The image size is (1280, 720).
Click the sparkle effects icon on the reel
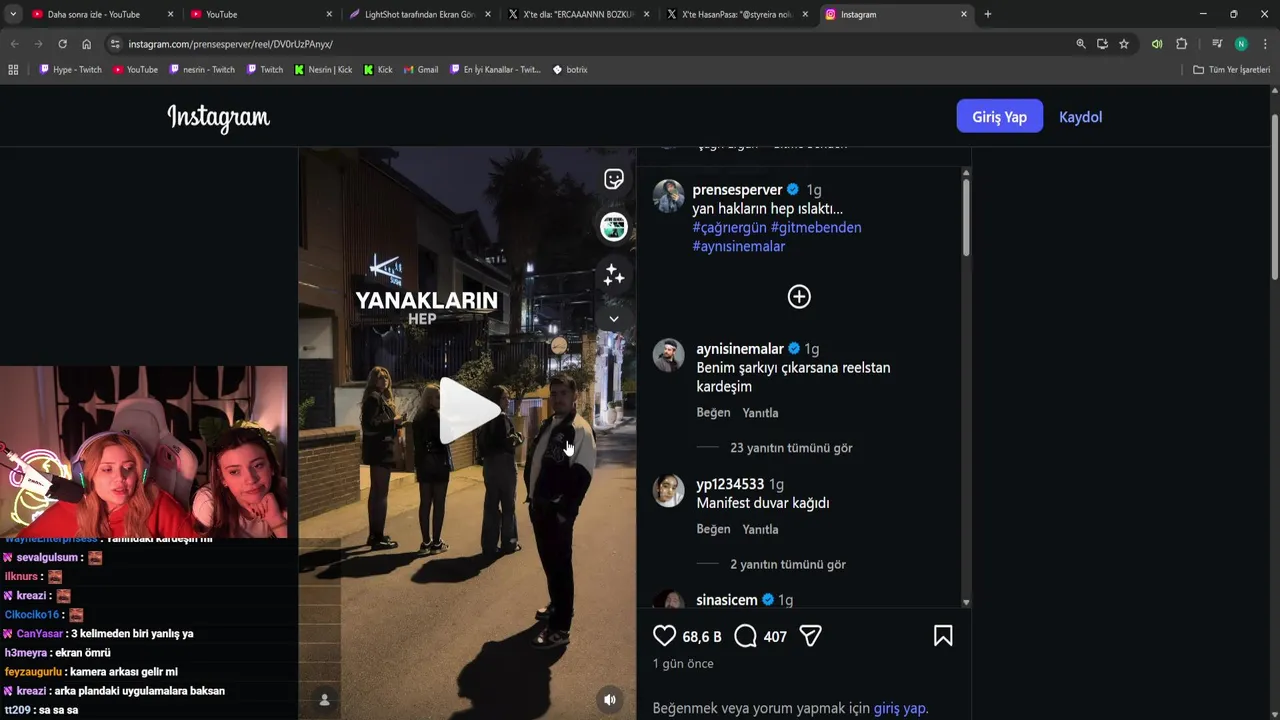pyautogui.click(x=614, y=274)
